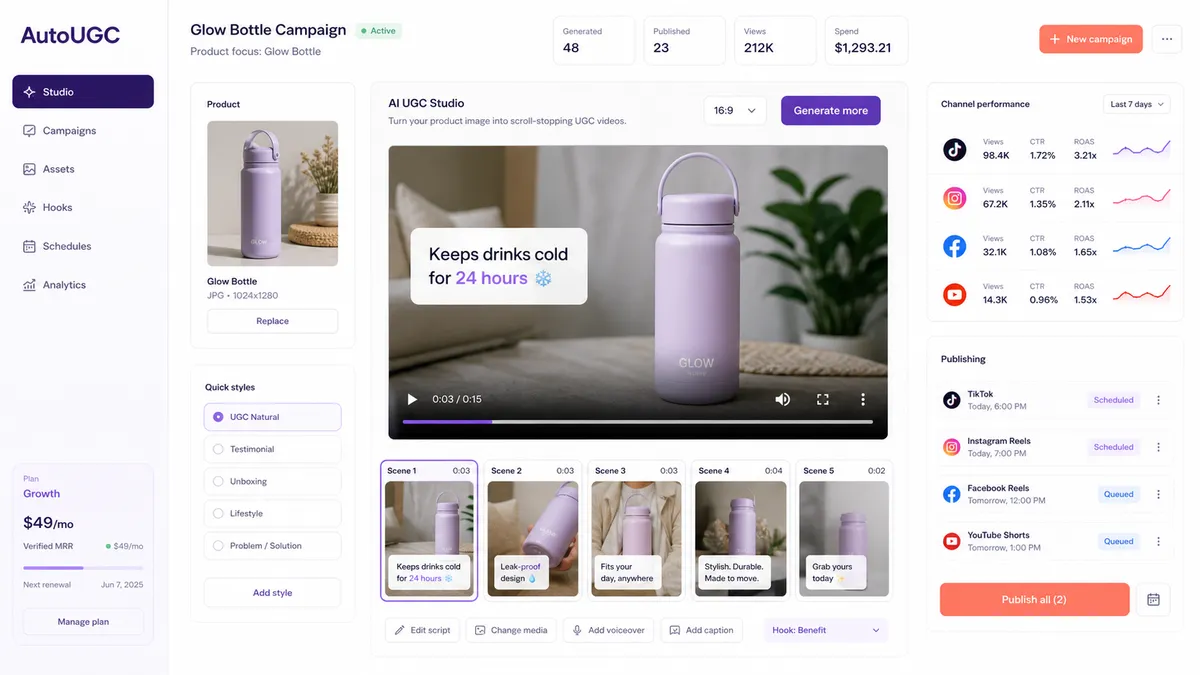Enter fullscreen on the video player
This screenshot has height=675, width=1200.
823,399
